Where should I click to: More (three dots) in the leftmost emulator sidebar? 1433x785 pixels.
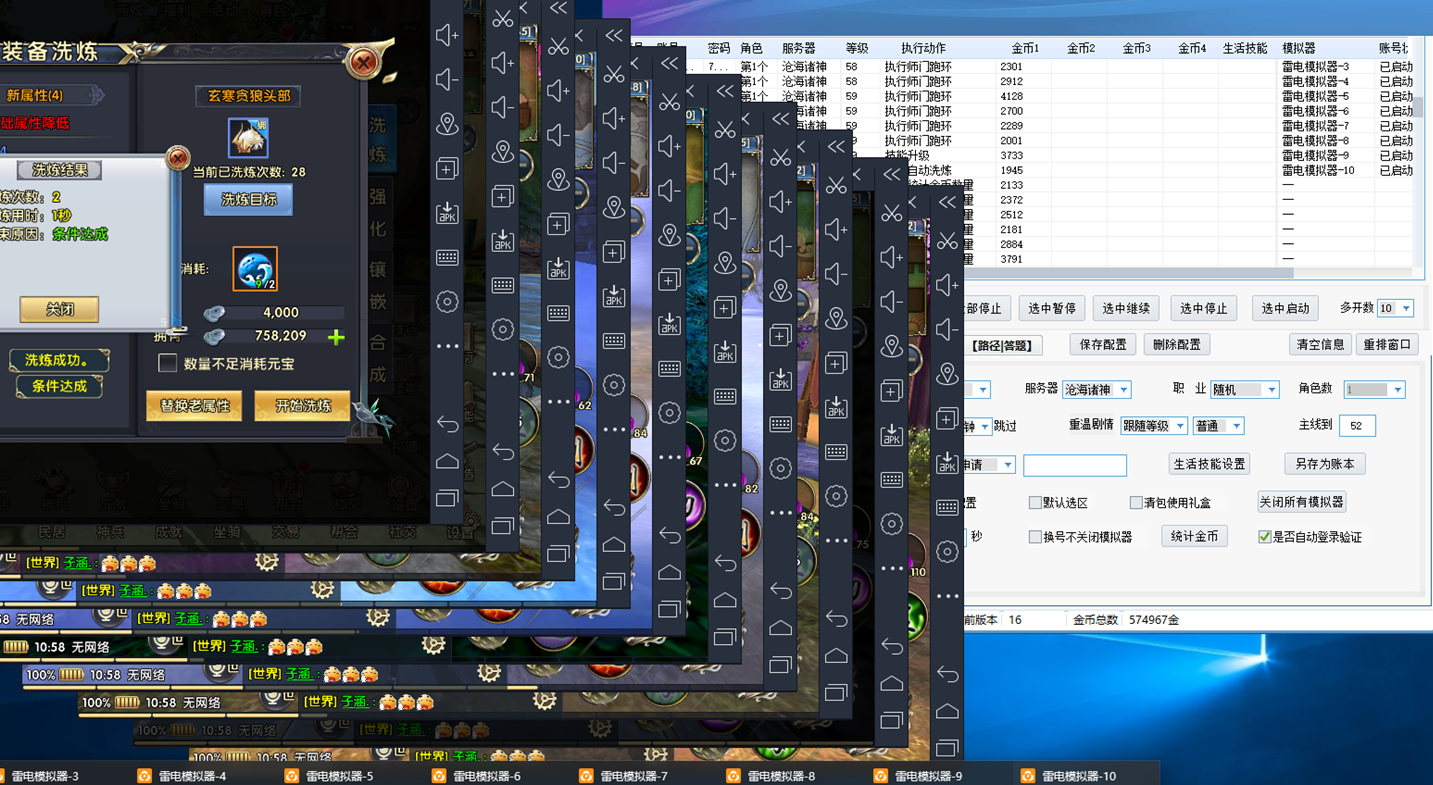point(447,346)
